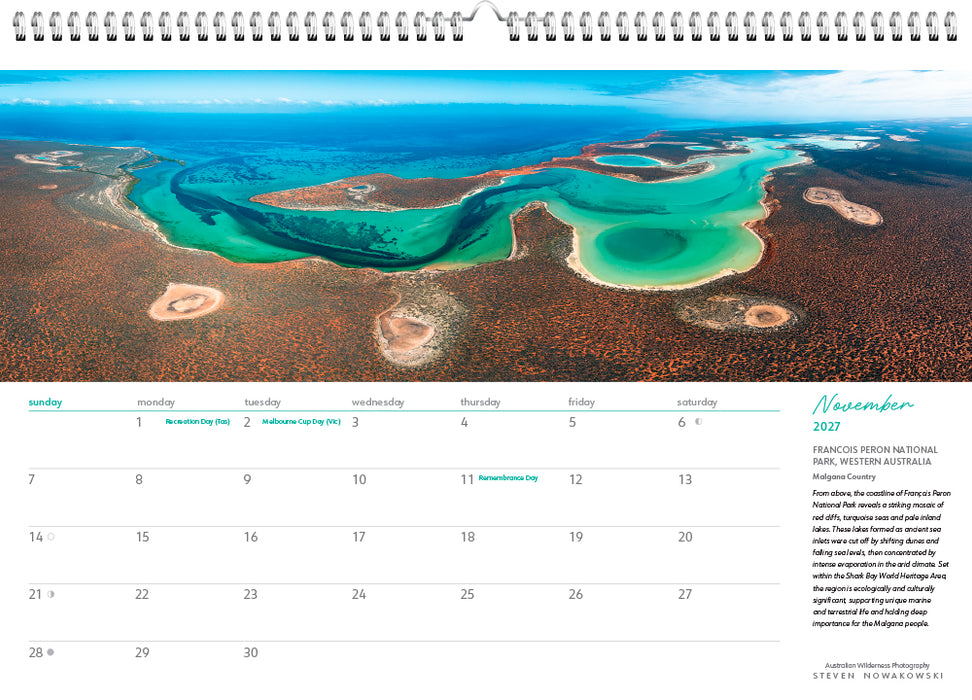Click the 'FRANCOIS PERON NATIONAL PARK, WESTERN AUSTRALIA' title

pyautogui.click(x=875, y=456)
